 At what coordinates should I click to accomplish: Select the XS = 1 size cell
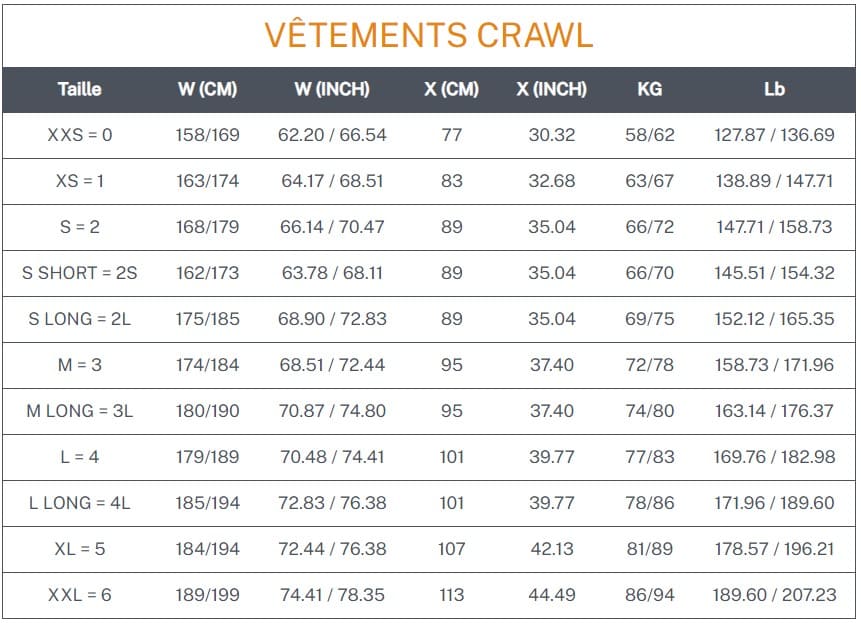click(x=80, y=181)
